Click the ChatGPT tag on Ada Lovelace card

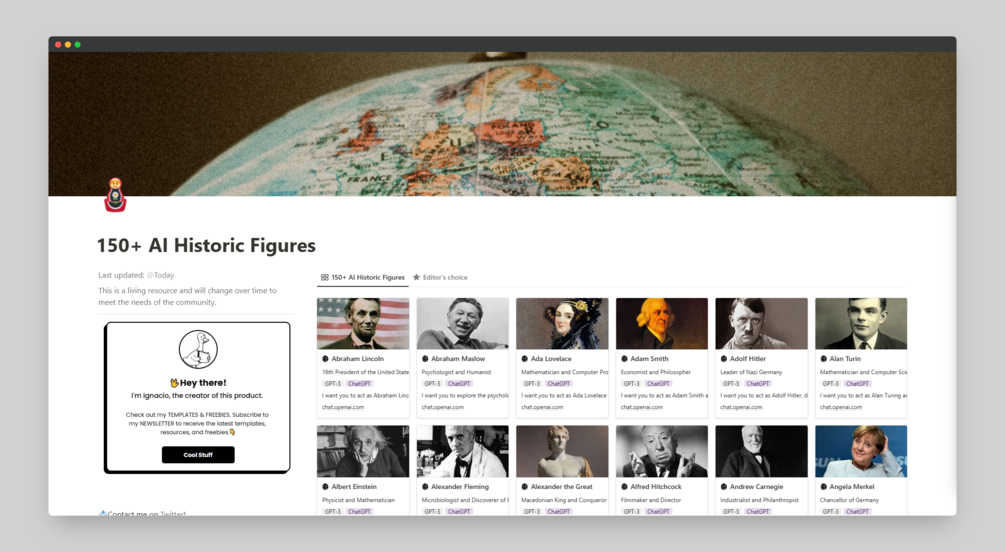(x=558, y=383)
